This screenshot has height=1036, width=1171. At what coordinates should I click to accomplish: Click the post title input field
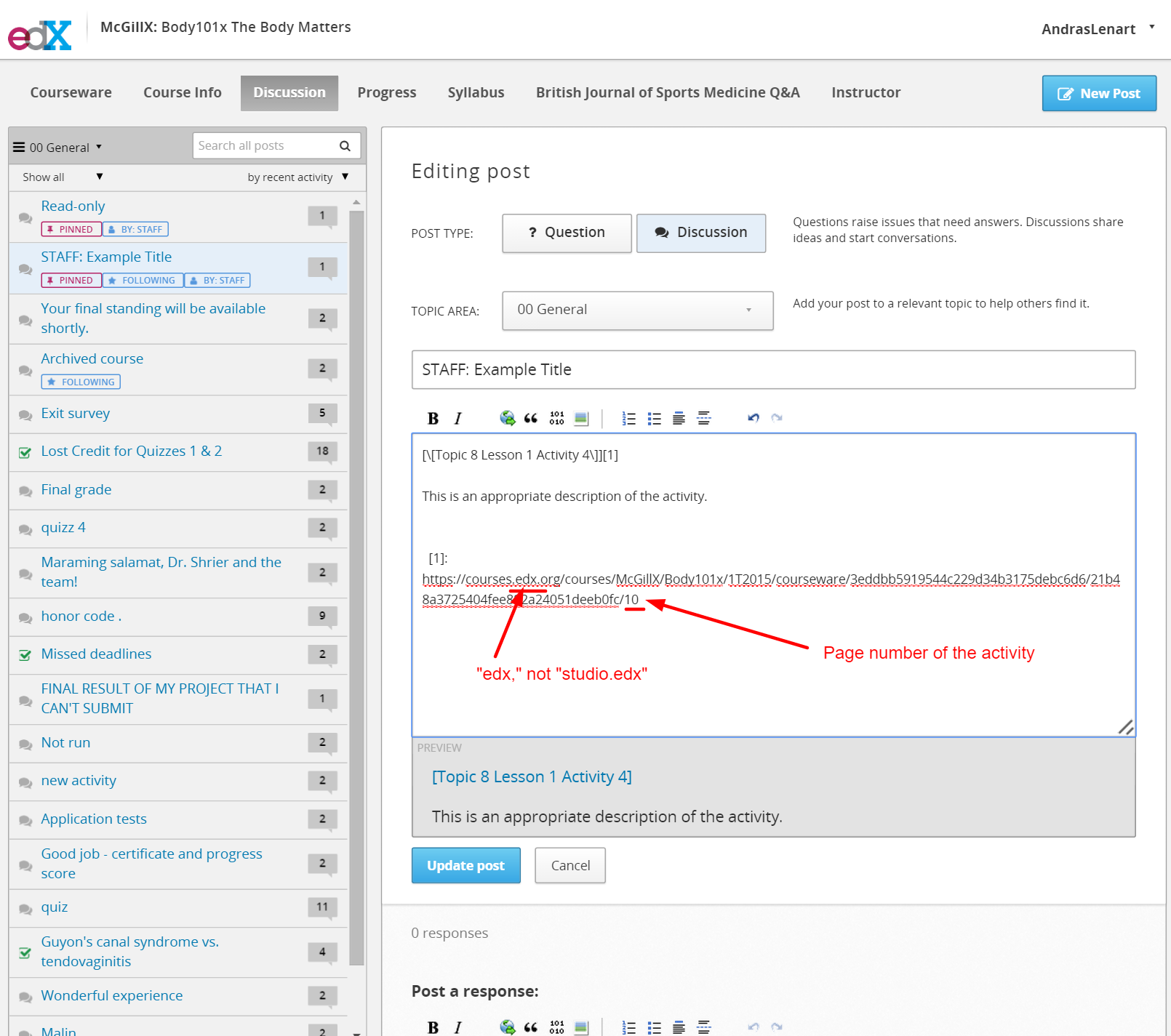tap(773, 370)
